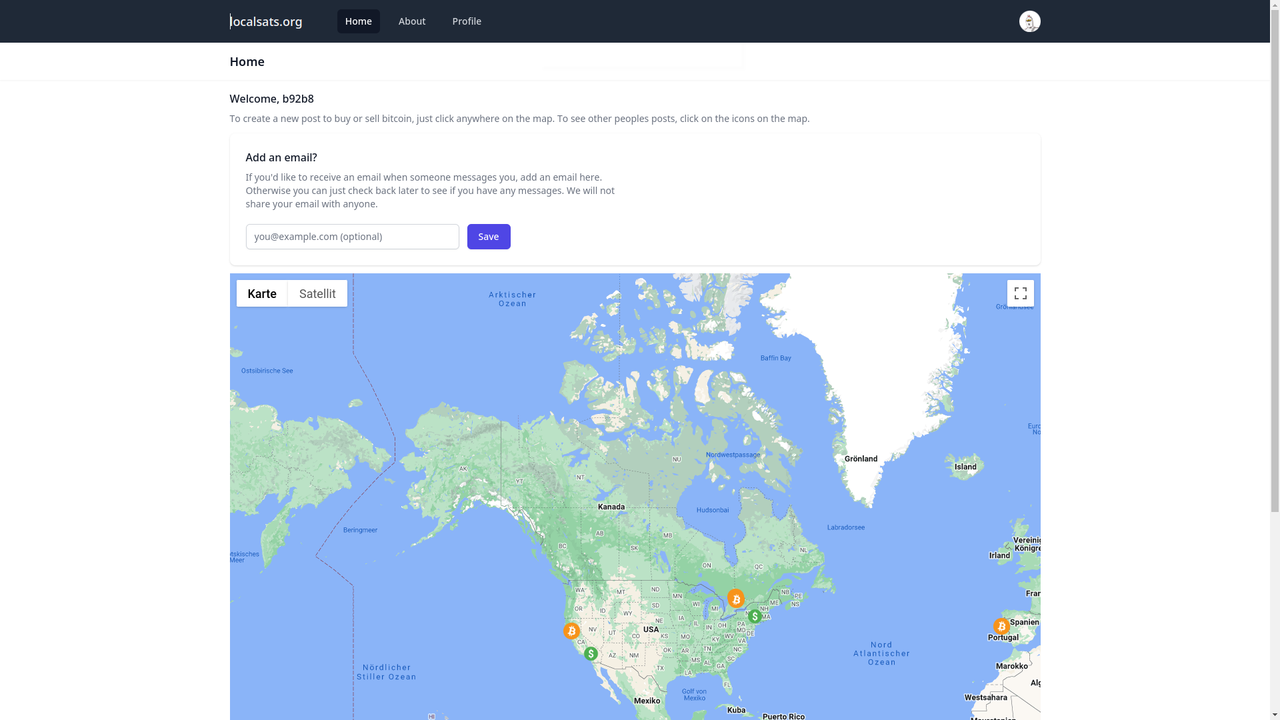This screenshot has width=1280, height=720.
Task: Click the Kuba map label
Action: (x=737, y=710)
